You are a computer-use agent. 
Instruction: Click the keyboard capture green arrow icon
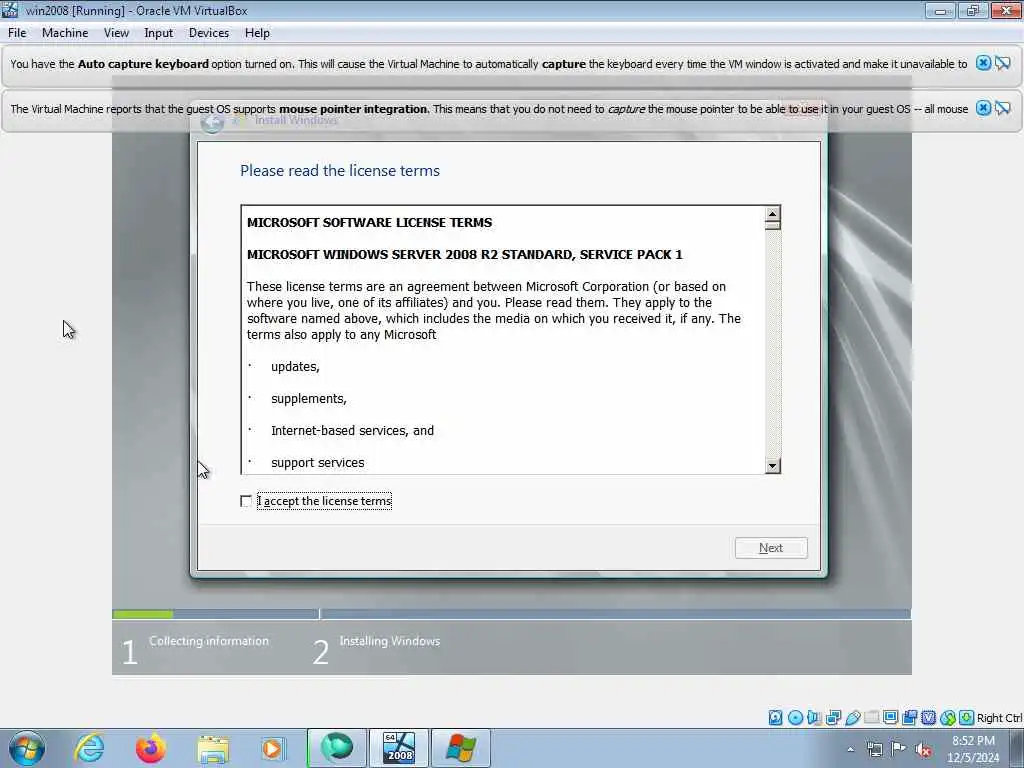tap(967, 718)
